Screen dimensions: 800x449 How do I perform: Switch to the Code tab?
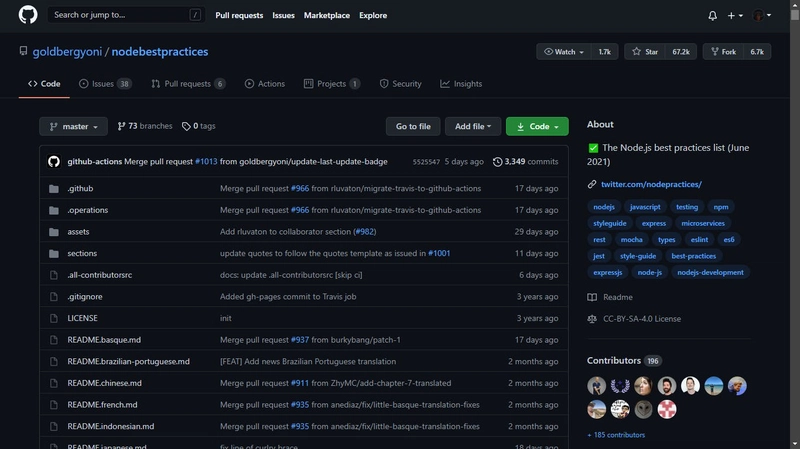[44, 84]
